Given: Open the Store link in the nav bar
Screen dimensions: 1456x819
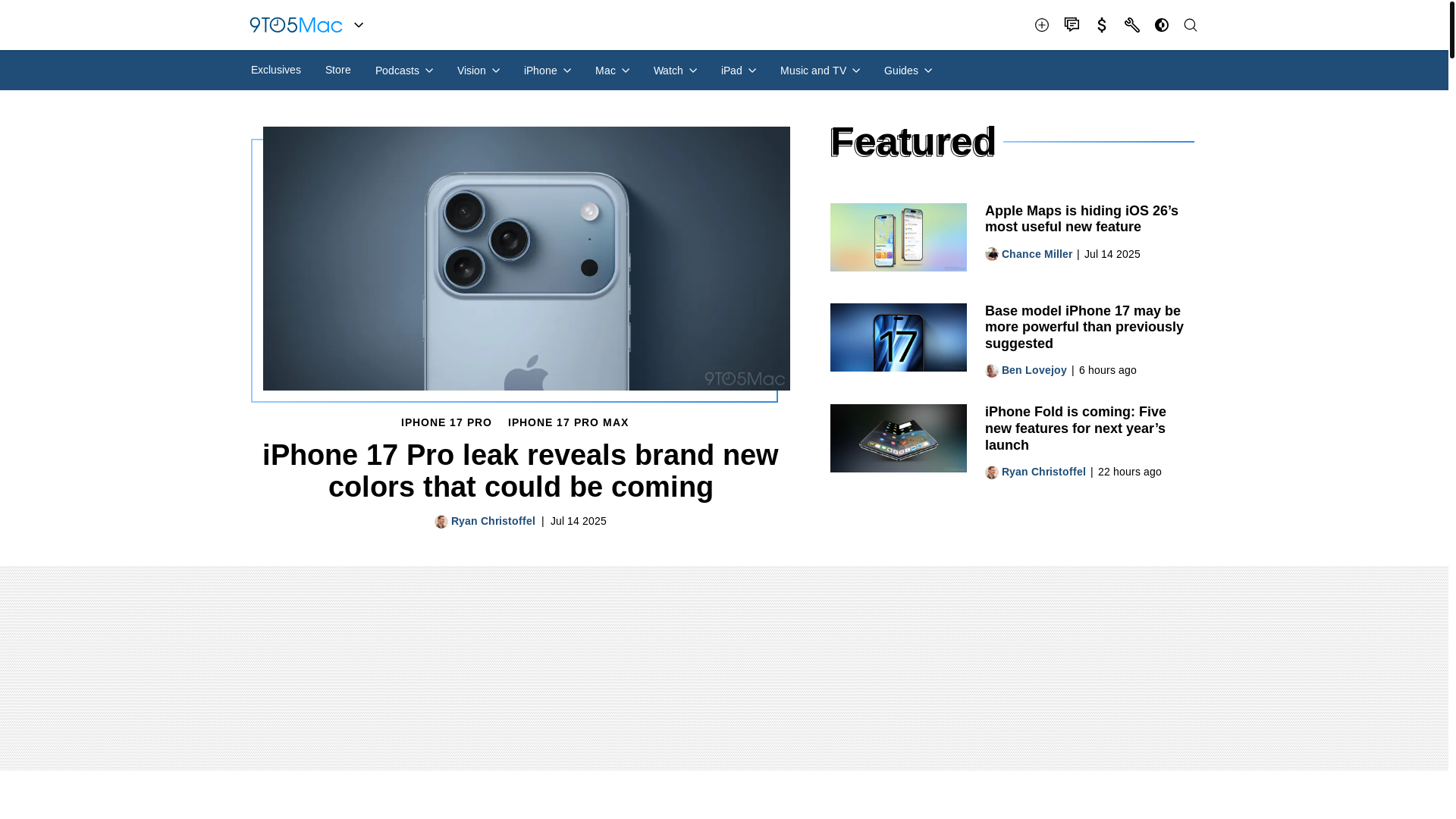Looking at the screenshot, I should pos(338,70).
